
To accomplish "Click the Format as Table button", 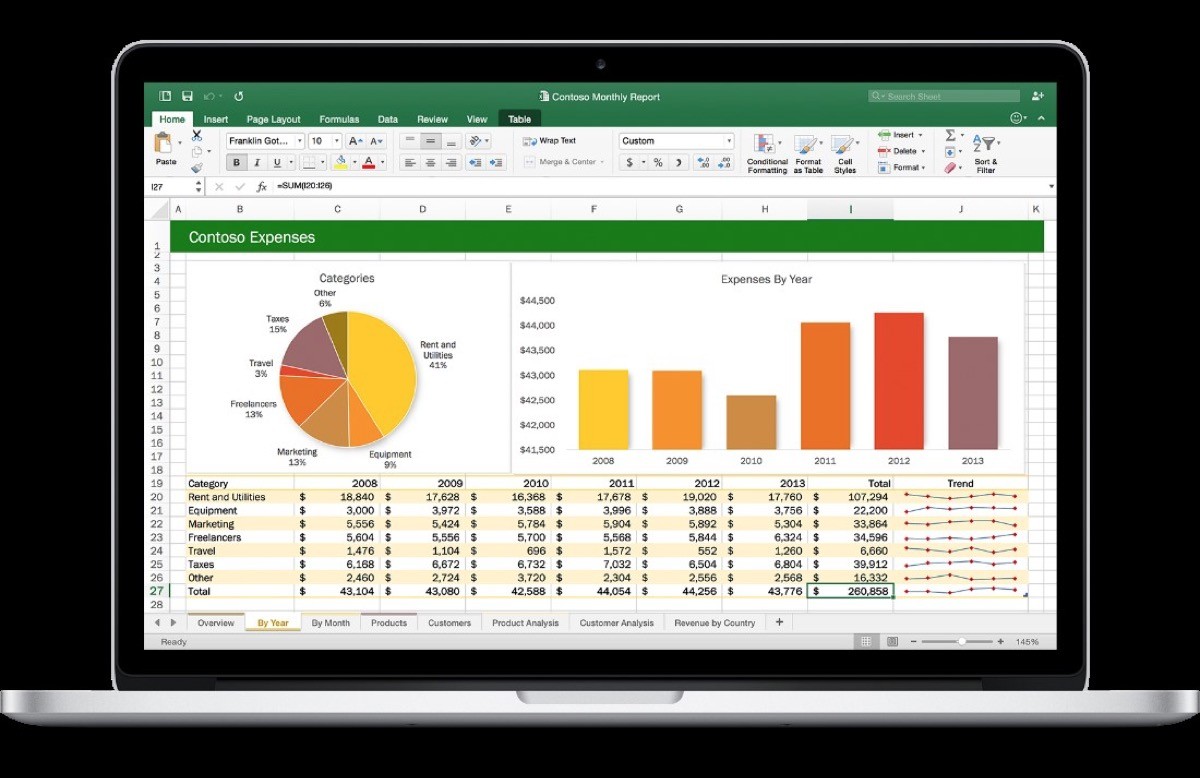I will click(808, 153).
